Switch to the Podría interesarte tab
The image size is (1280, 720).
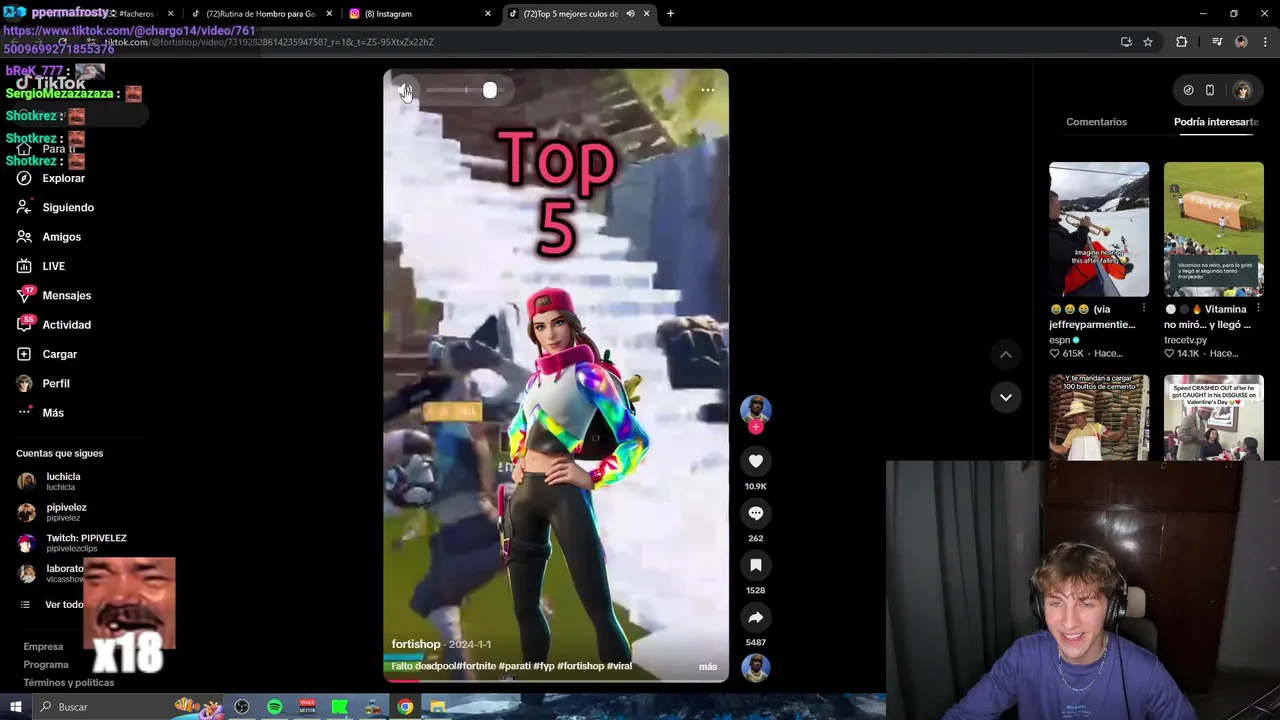point(1216,122)
